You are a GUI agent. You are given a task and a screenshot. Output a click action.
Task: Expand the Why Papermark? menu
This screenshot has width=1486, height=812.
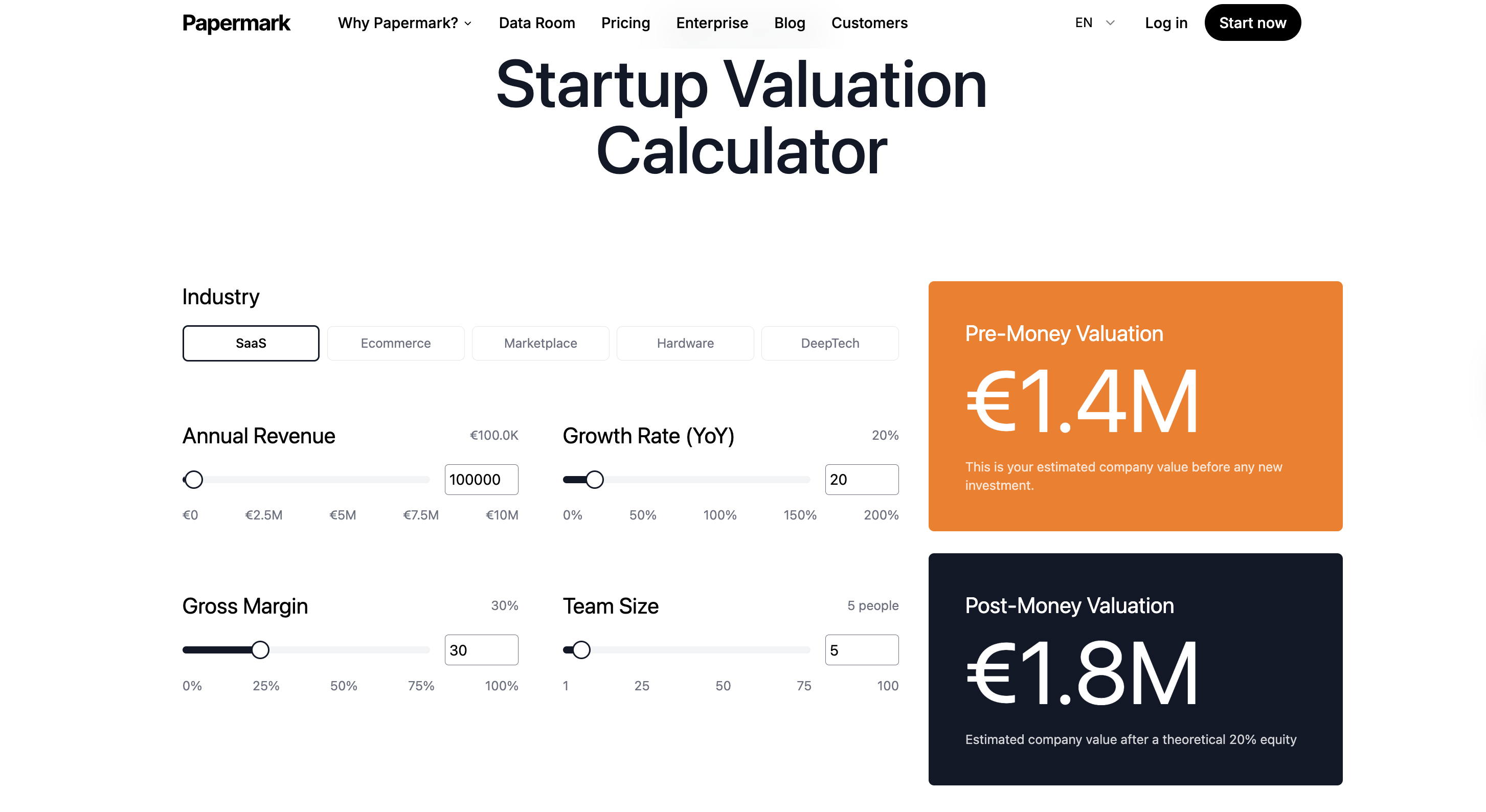coord(404,23)
